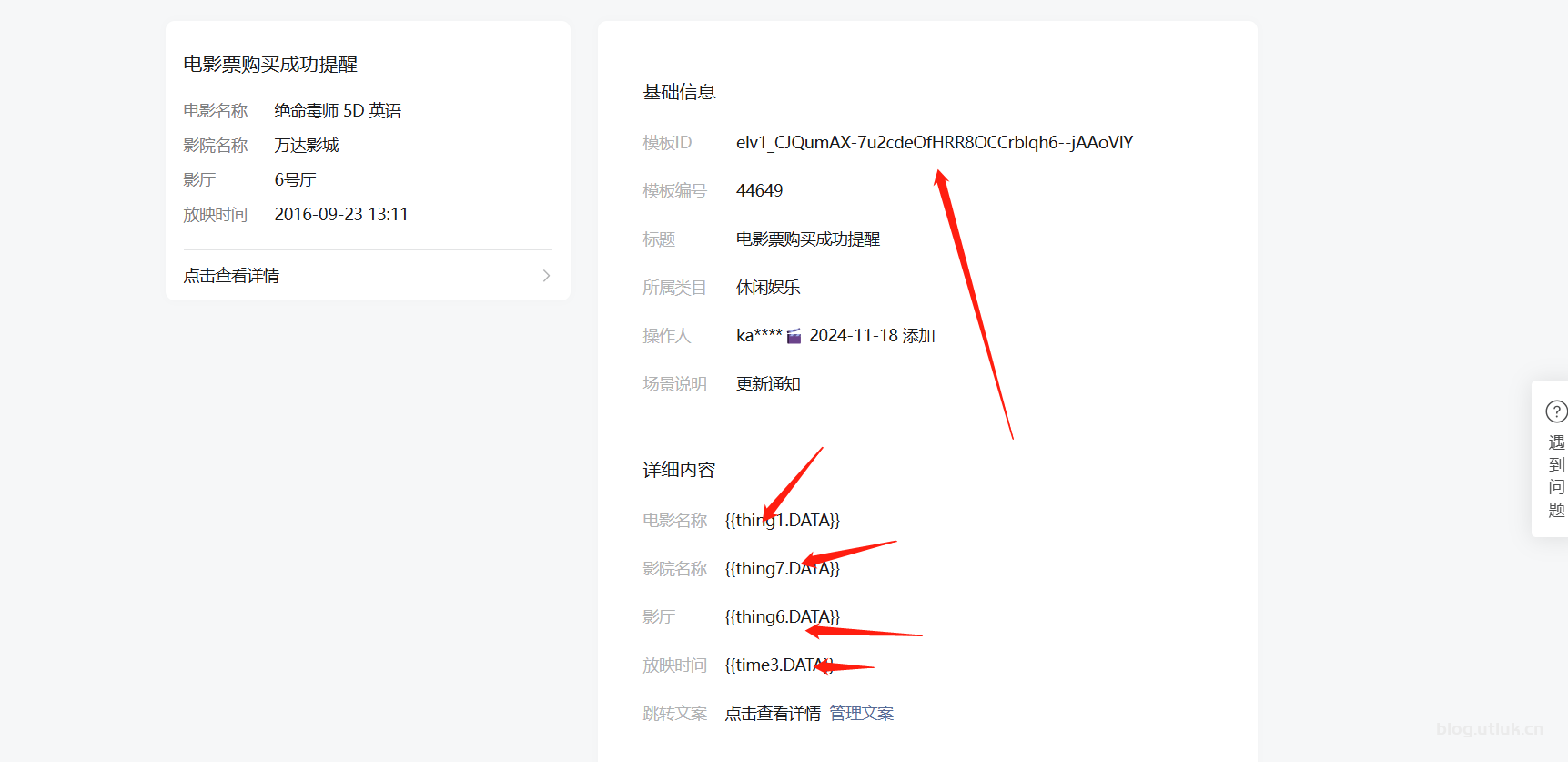Click the {{time3.DATA}} field value
The height and width of the screenshot is (762, 1568).
(x=779, y=665)
